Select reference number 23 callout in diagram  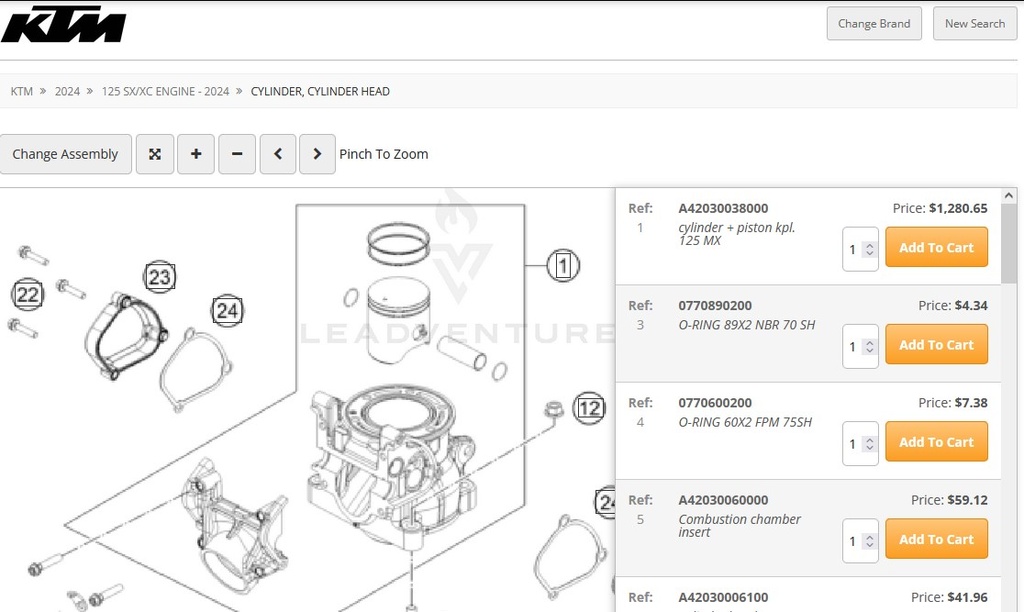159,276
